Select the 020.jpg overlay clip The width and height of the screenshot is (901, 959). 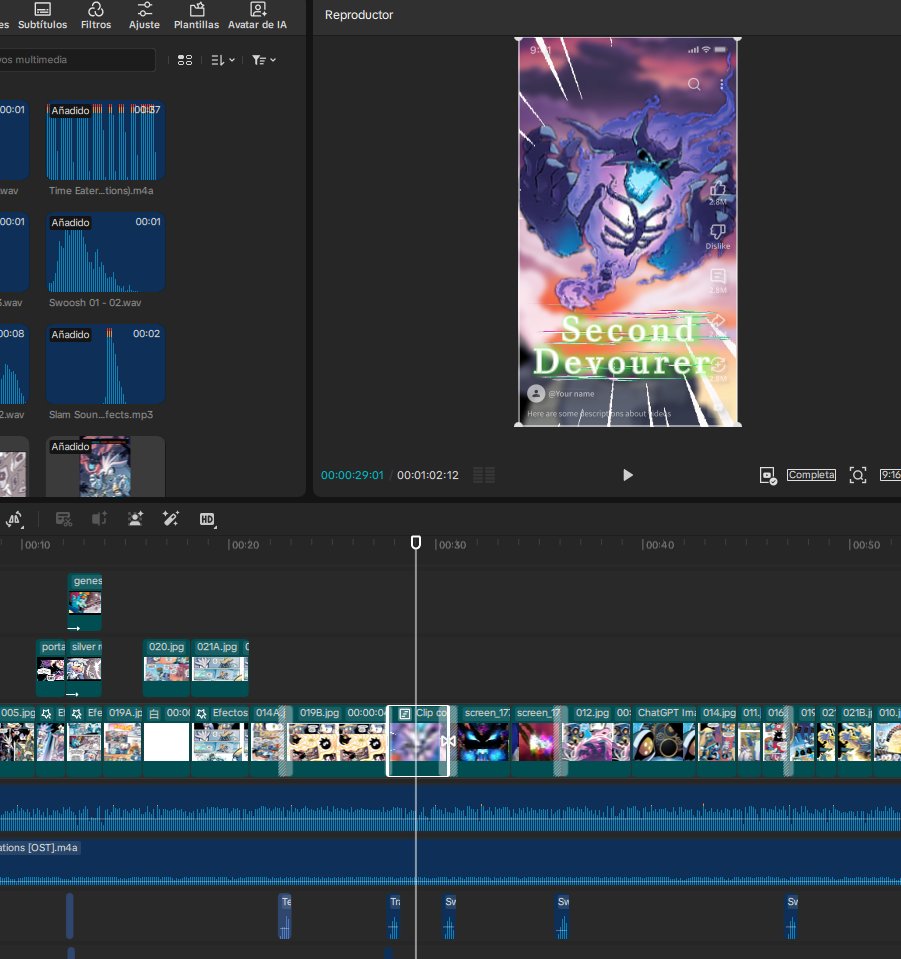(x=166, y=668)
